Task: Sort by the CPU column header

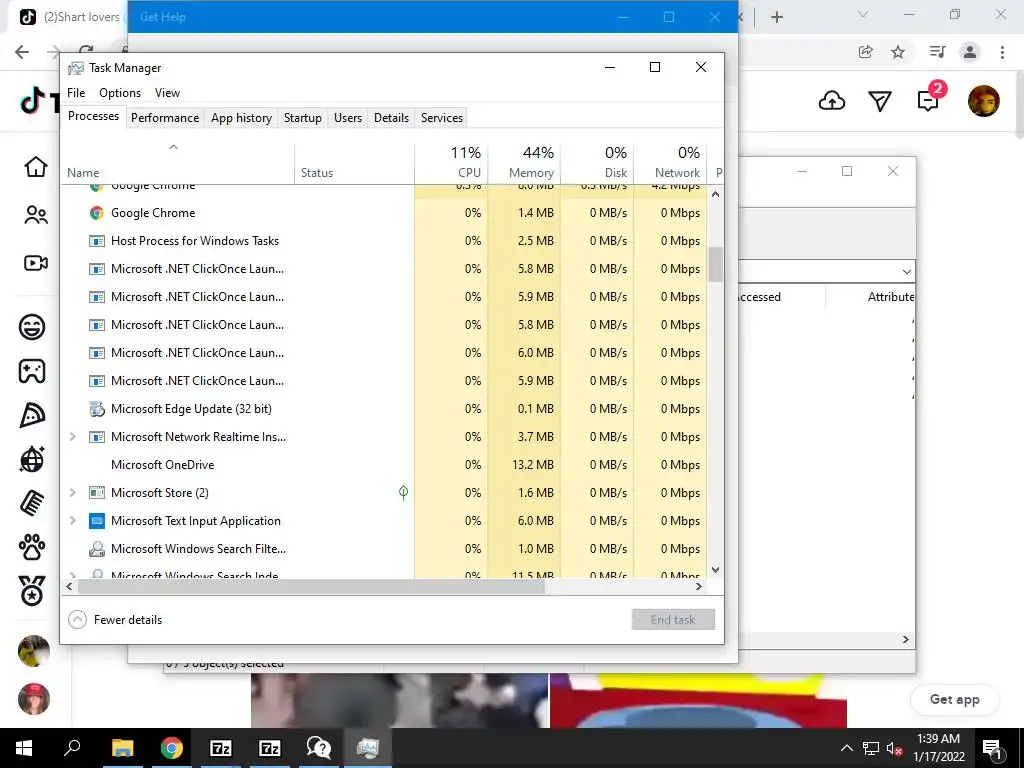Action: click(451, 163)
